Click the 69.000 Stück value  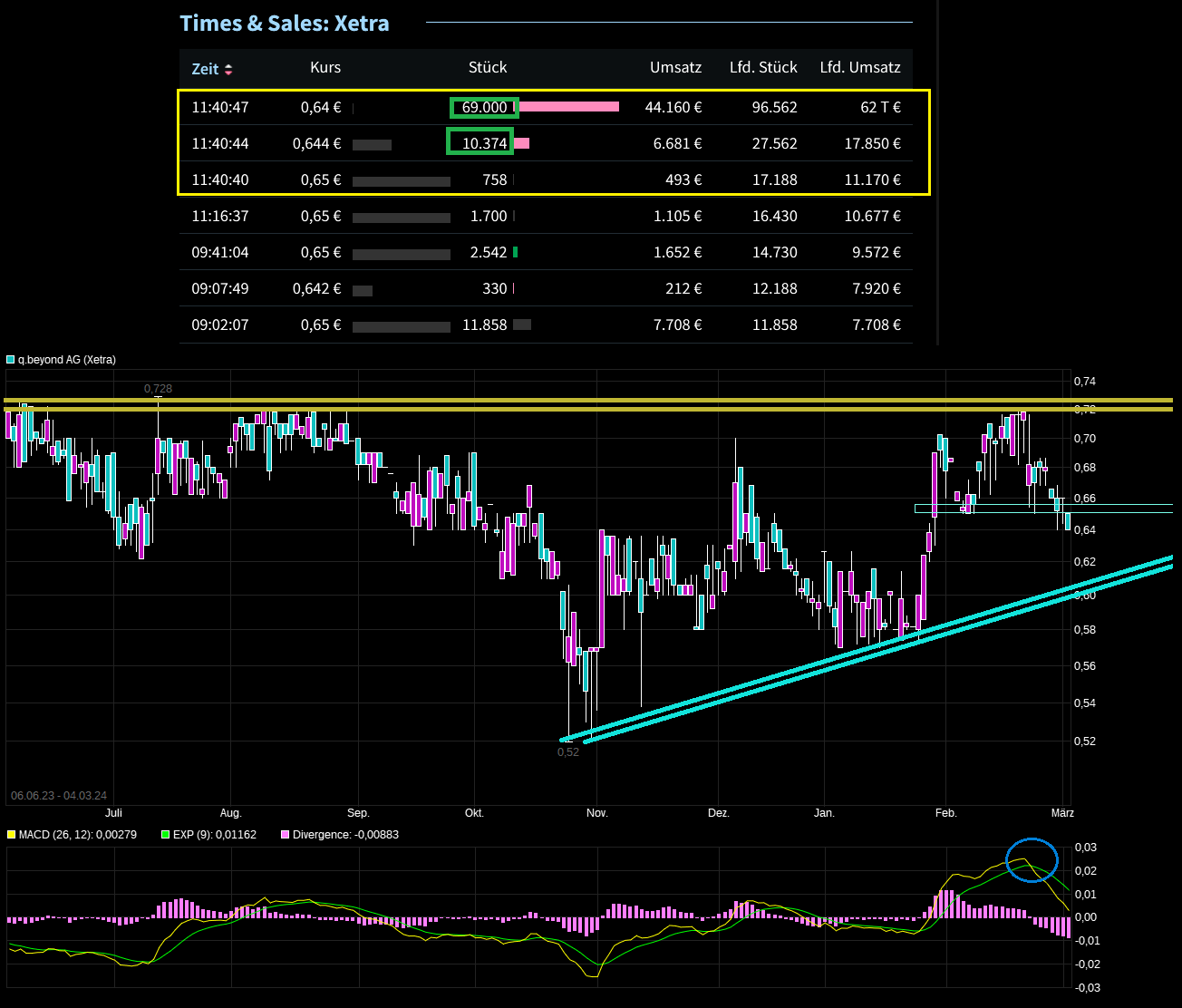pyautogui.click(x=484, y=107)
